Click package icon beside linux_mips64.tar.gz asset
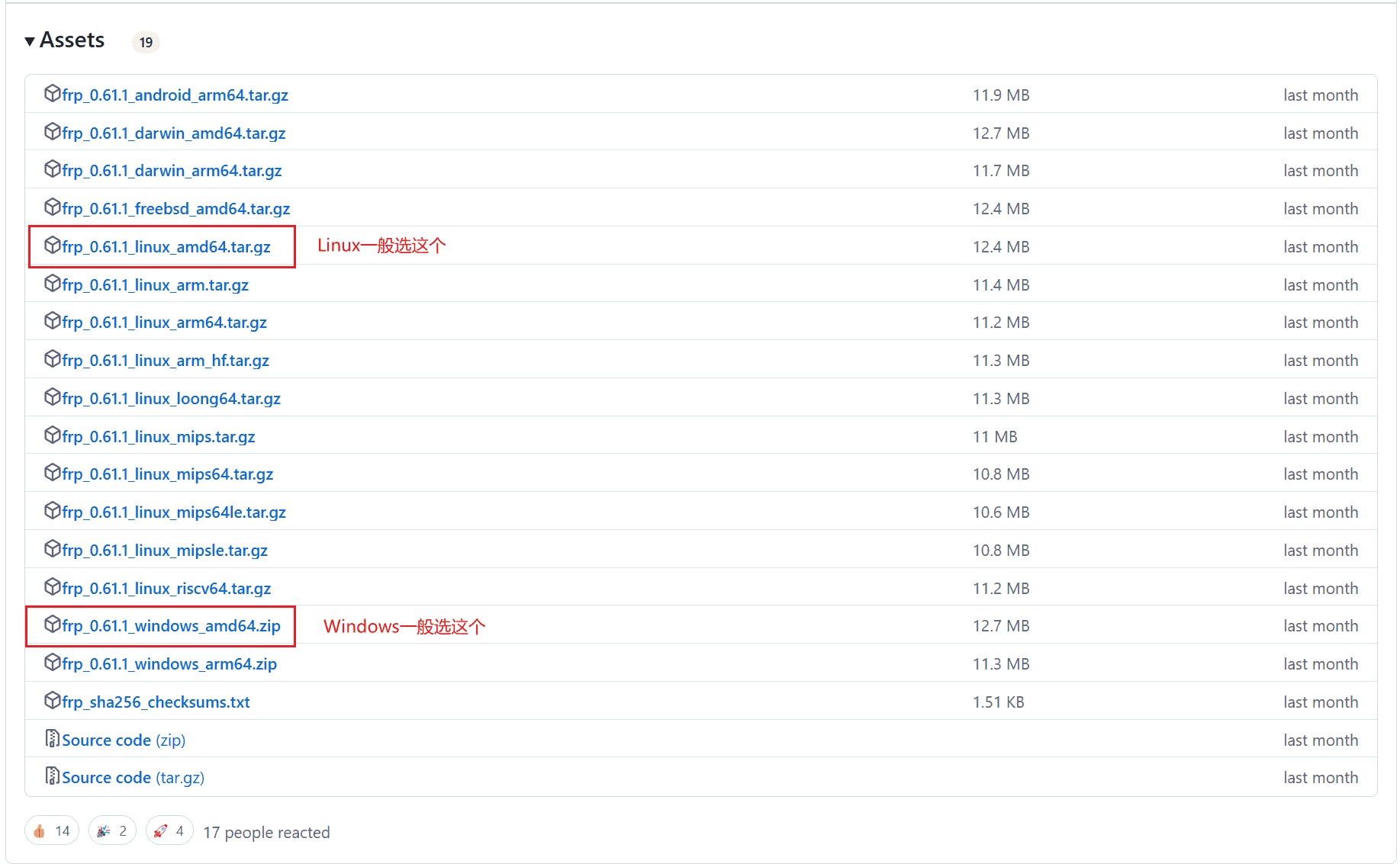 click(52, 472)
